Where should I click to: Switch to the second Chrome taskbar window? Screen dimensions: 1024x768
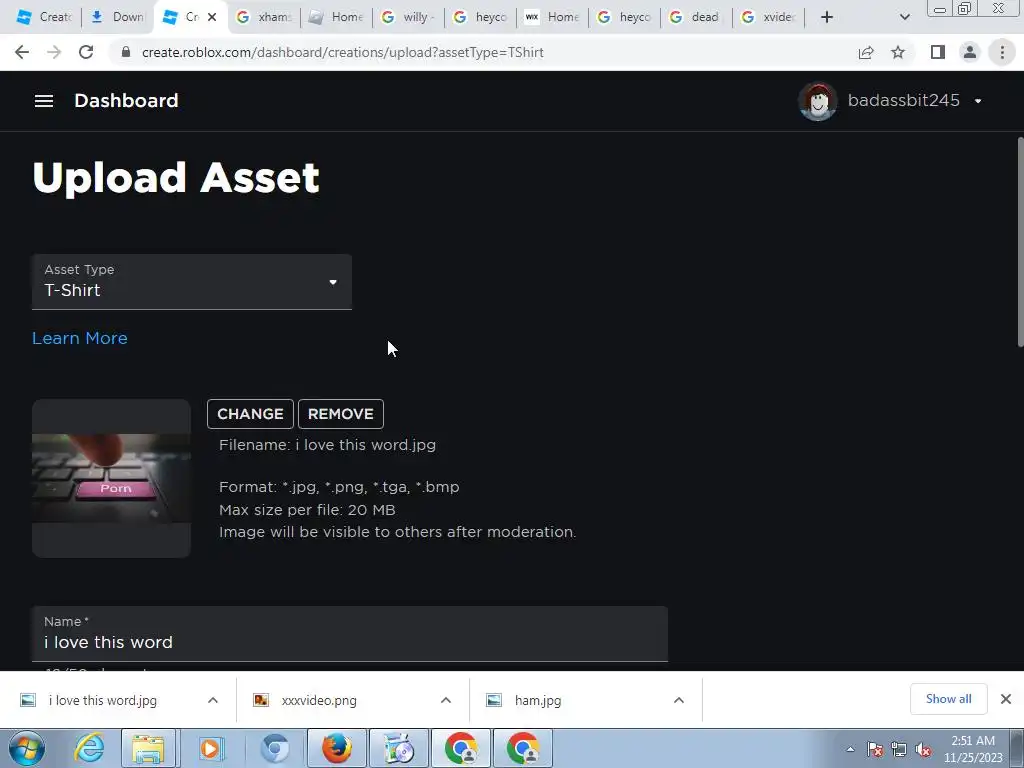coord(523,748)
